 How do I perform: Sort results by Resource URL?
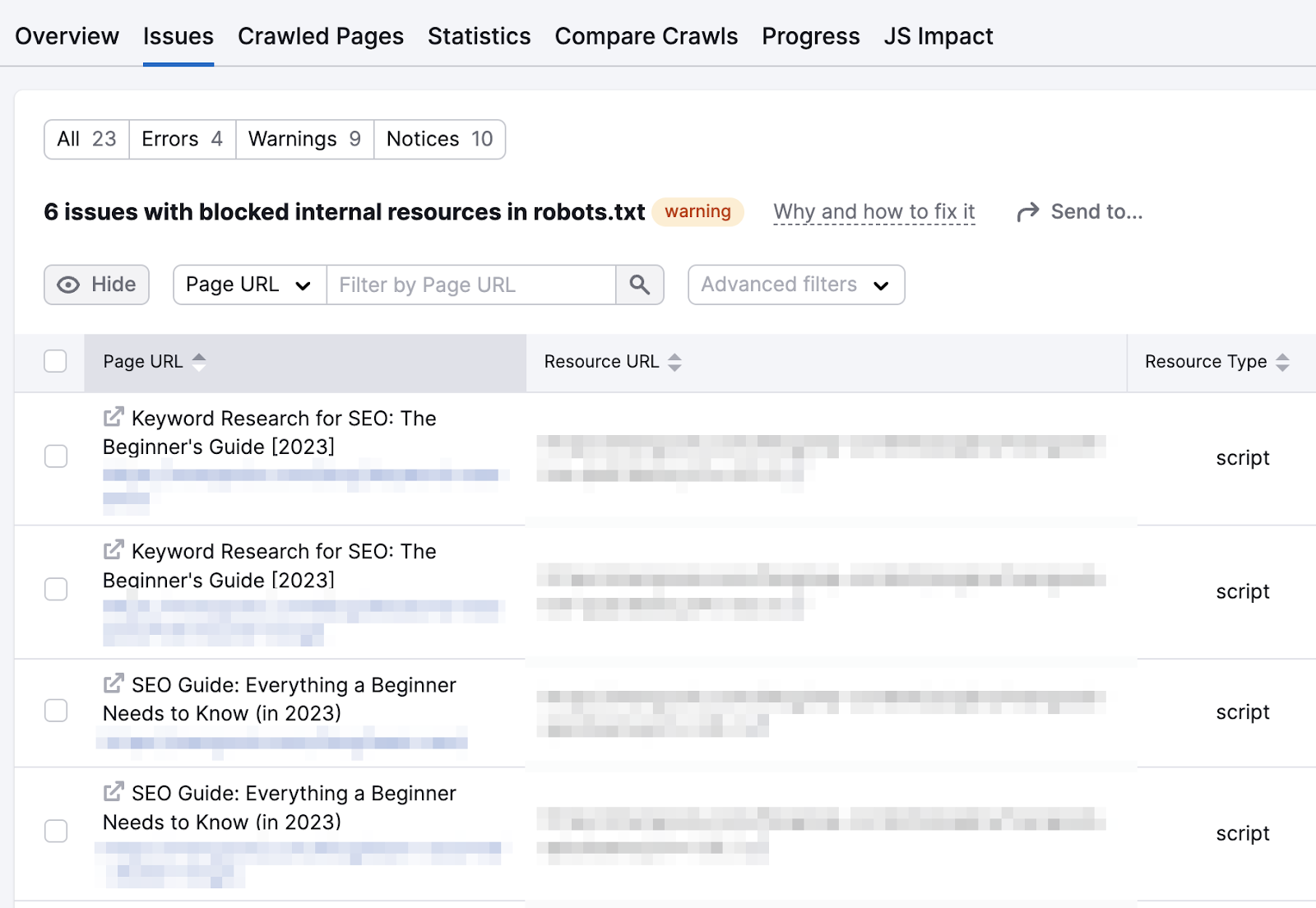pyautogui.click(x=674, y=362)
